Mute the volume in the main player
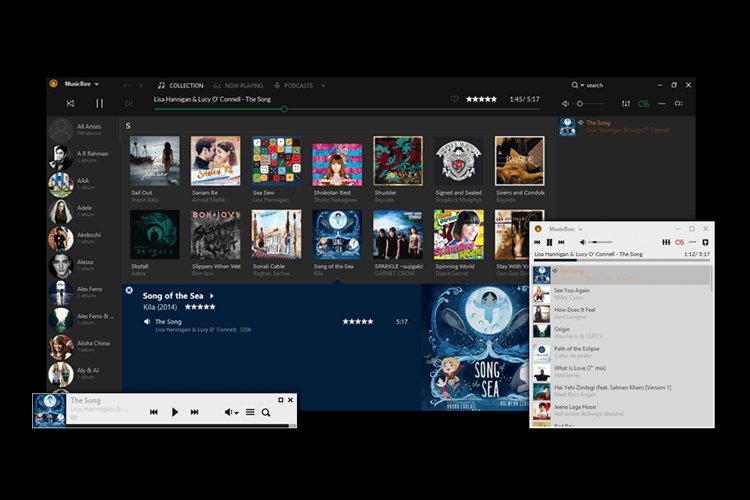This screenshot has width=750, height=500. pos(565,103)
